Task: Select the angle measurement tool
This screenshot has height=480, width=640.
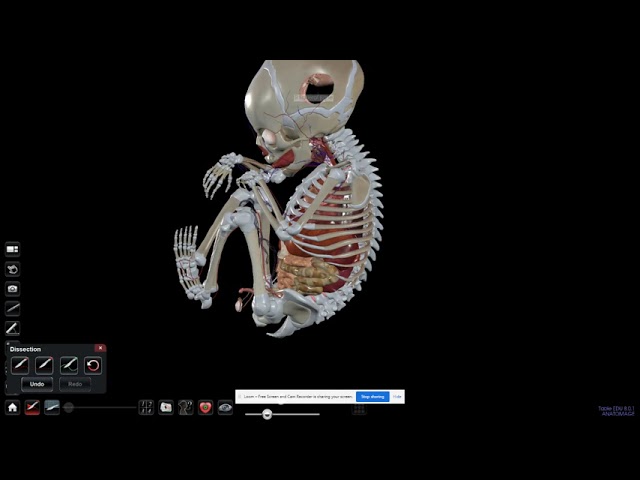Action: (x=12, y=328)
